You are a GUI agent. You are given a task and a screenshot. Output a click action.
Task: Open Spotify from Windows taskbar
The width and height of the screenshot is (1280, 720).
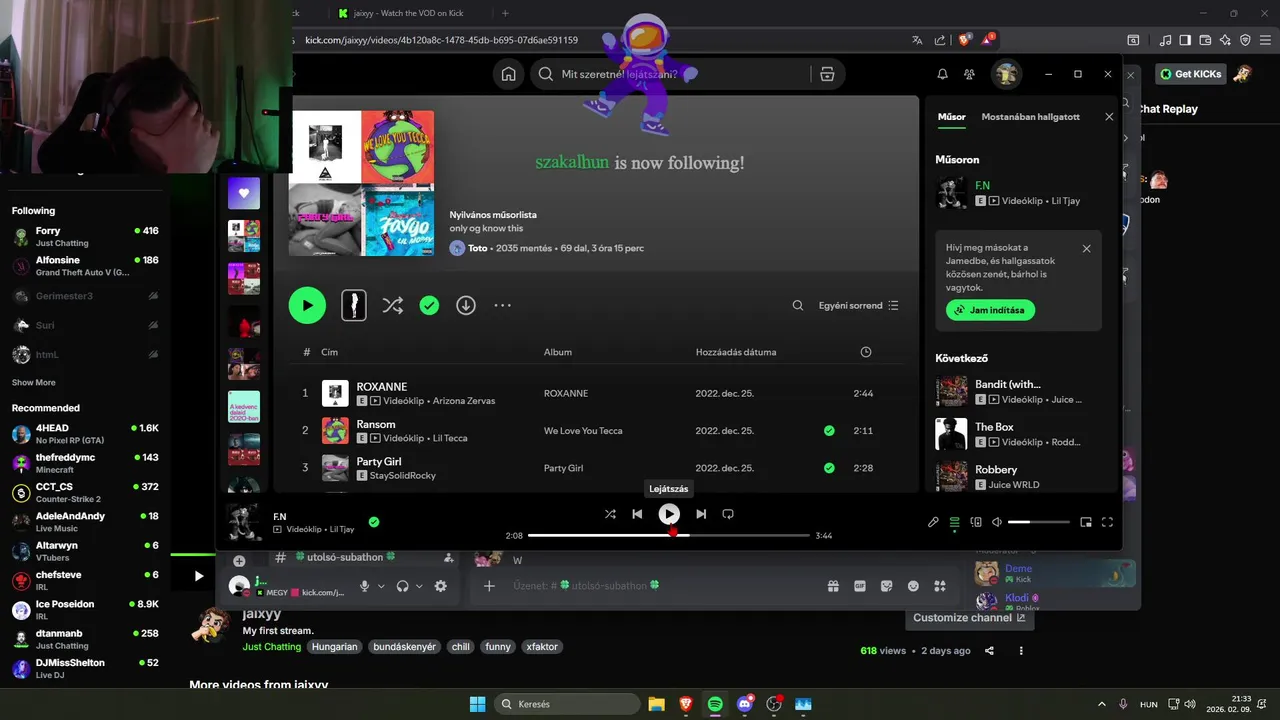[715, 704]
